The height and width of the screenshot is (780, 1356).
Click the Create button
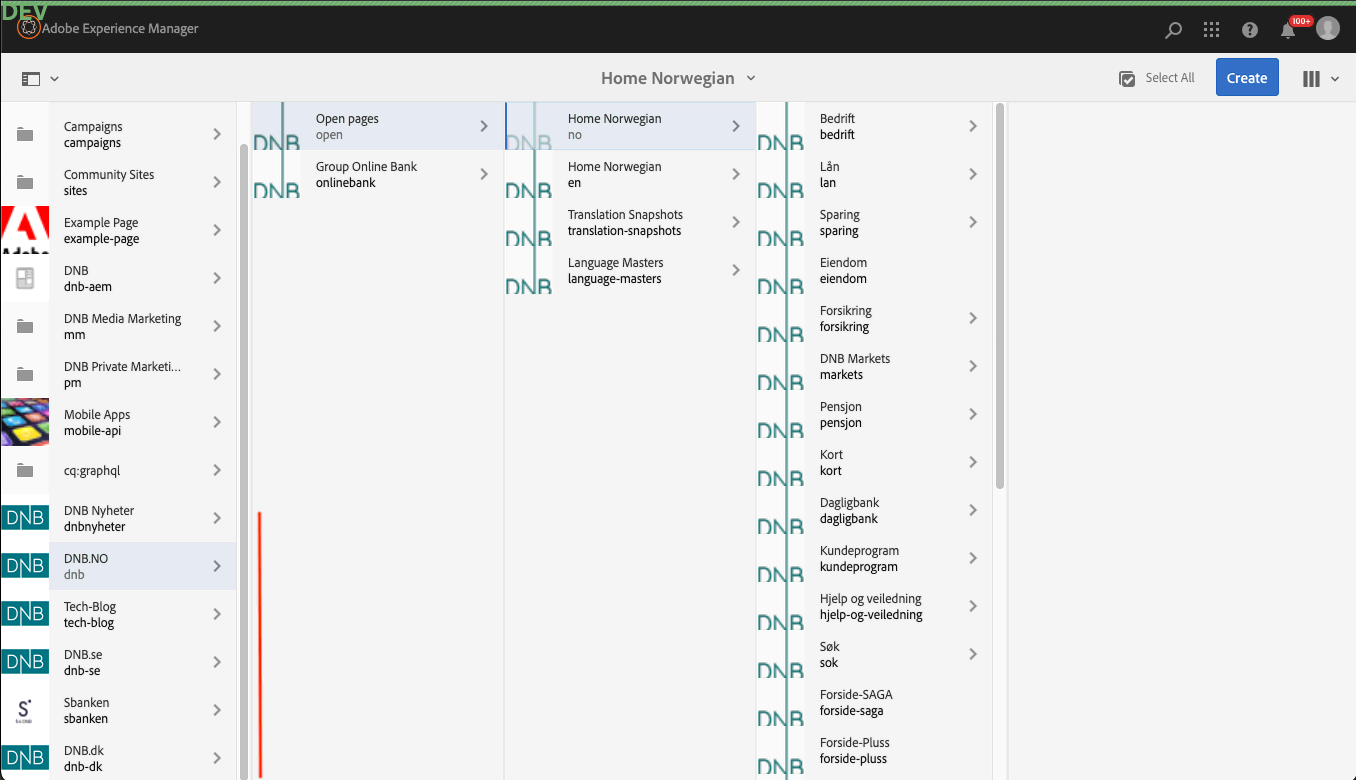(1246, 78)
